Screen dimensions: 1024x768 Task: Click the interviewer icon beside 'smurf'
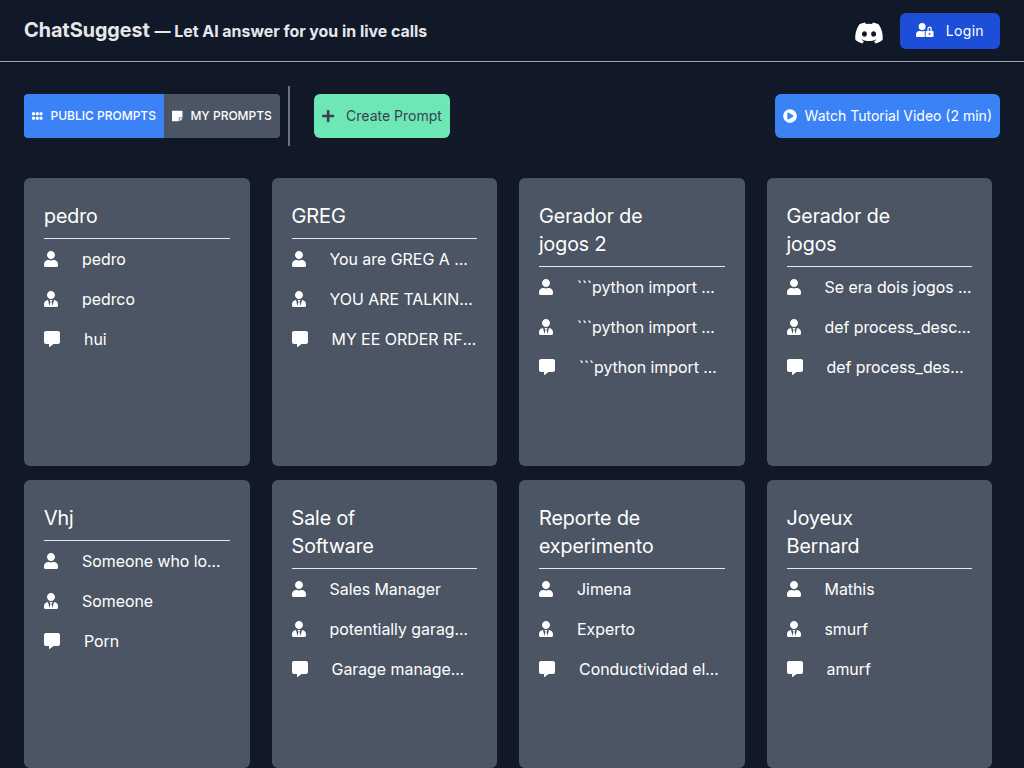pos(794,629)
